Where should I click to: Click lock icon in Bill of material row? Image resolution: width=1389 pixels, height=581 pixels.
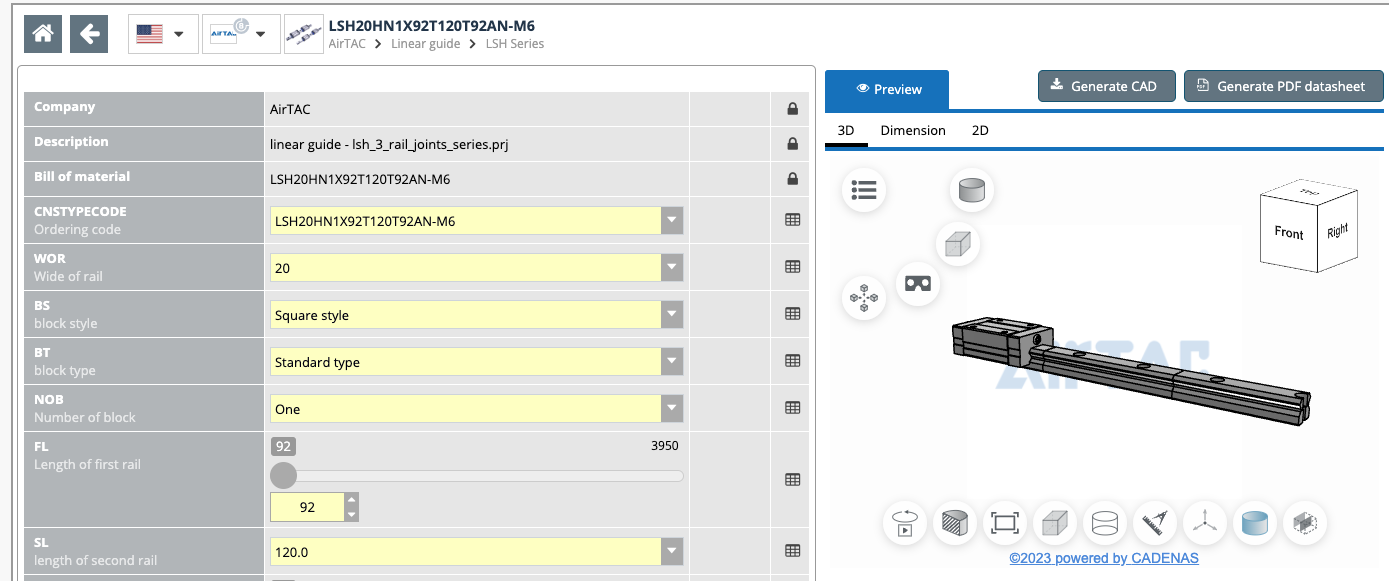(x=792, y=179)
